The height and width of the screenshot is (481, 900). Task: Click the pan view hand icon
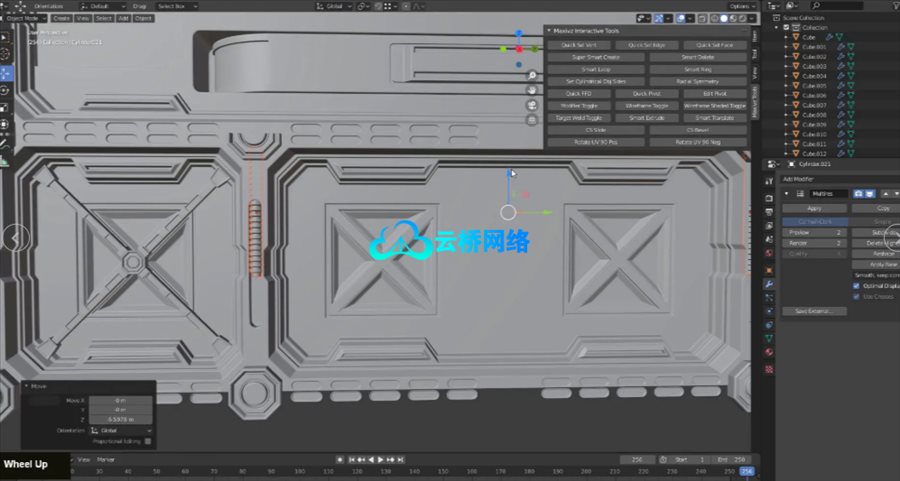coord(532,90)
